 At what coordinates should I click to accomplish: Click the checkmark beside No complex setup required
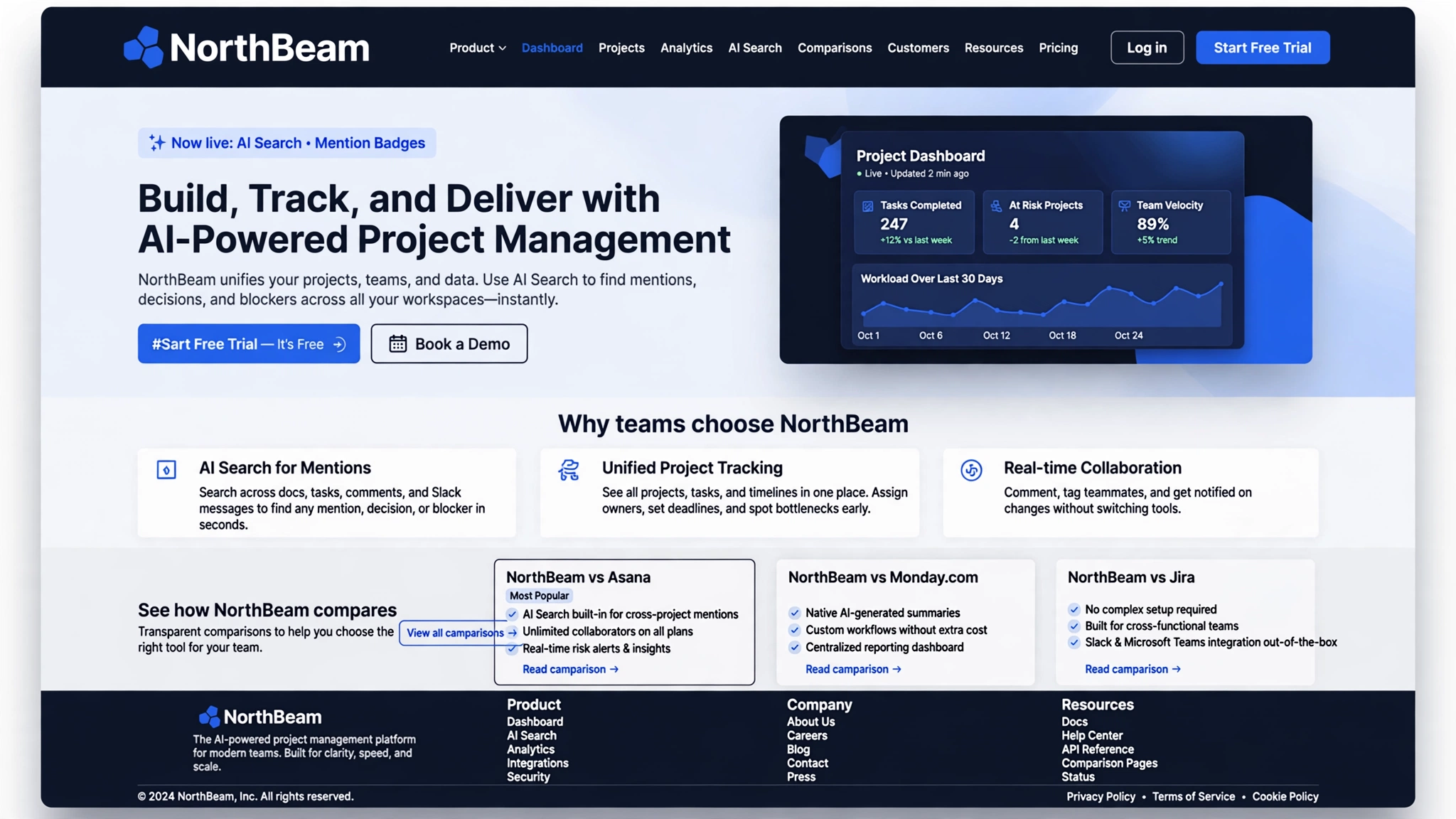1074,609
